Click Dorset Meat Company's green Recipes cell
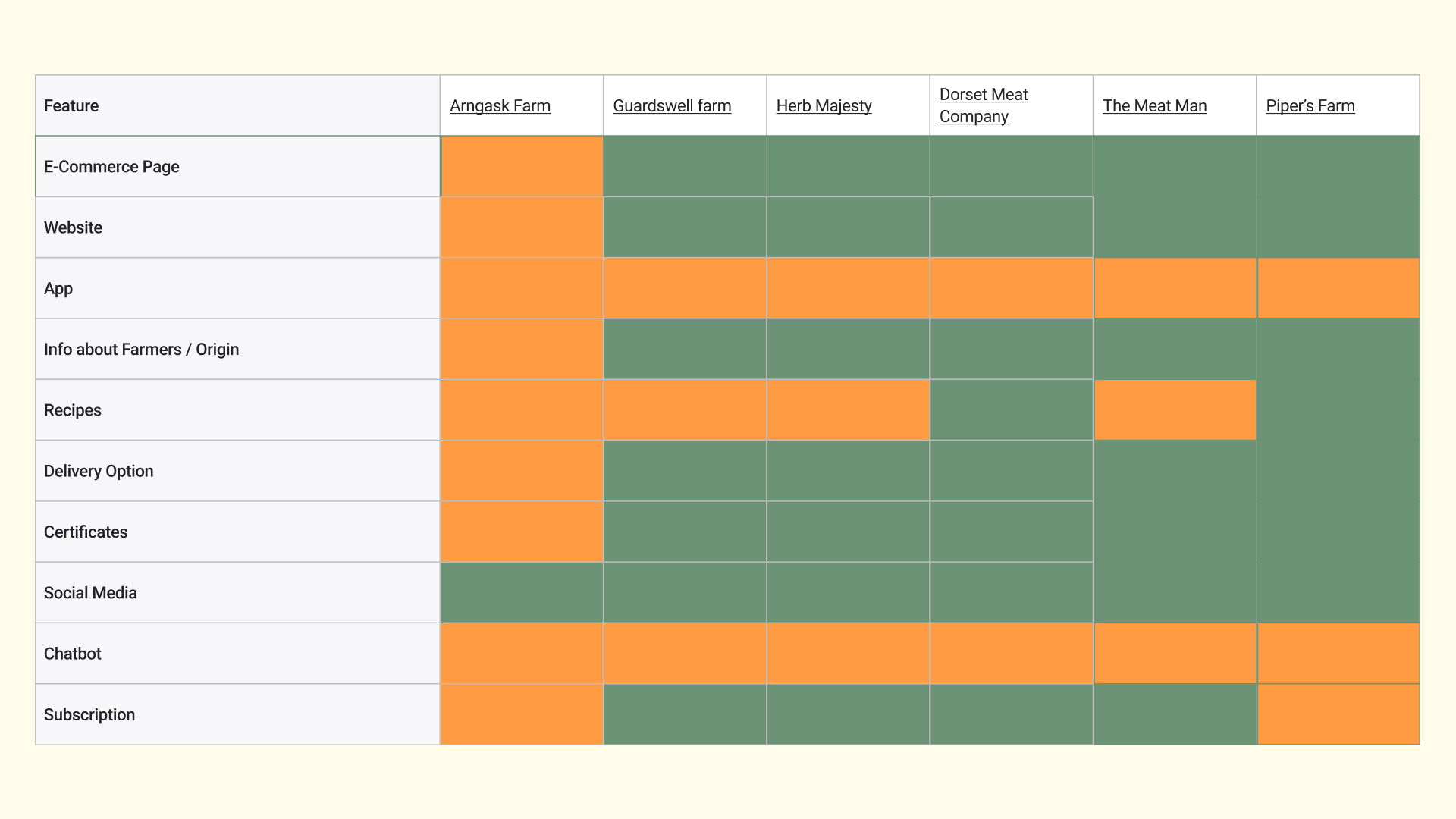Image resolution: width=1456 pixels, height=819 pixels. tap(1011, 410)
